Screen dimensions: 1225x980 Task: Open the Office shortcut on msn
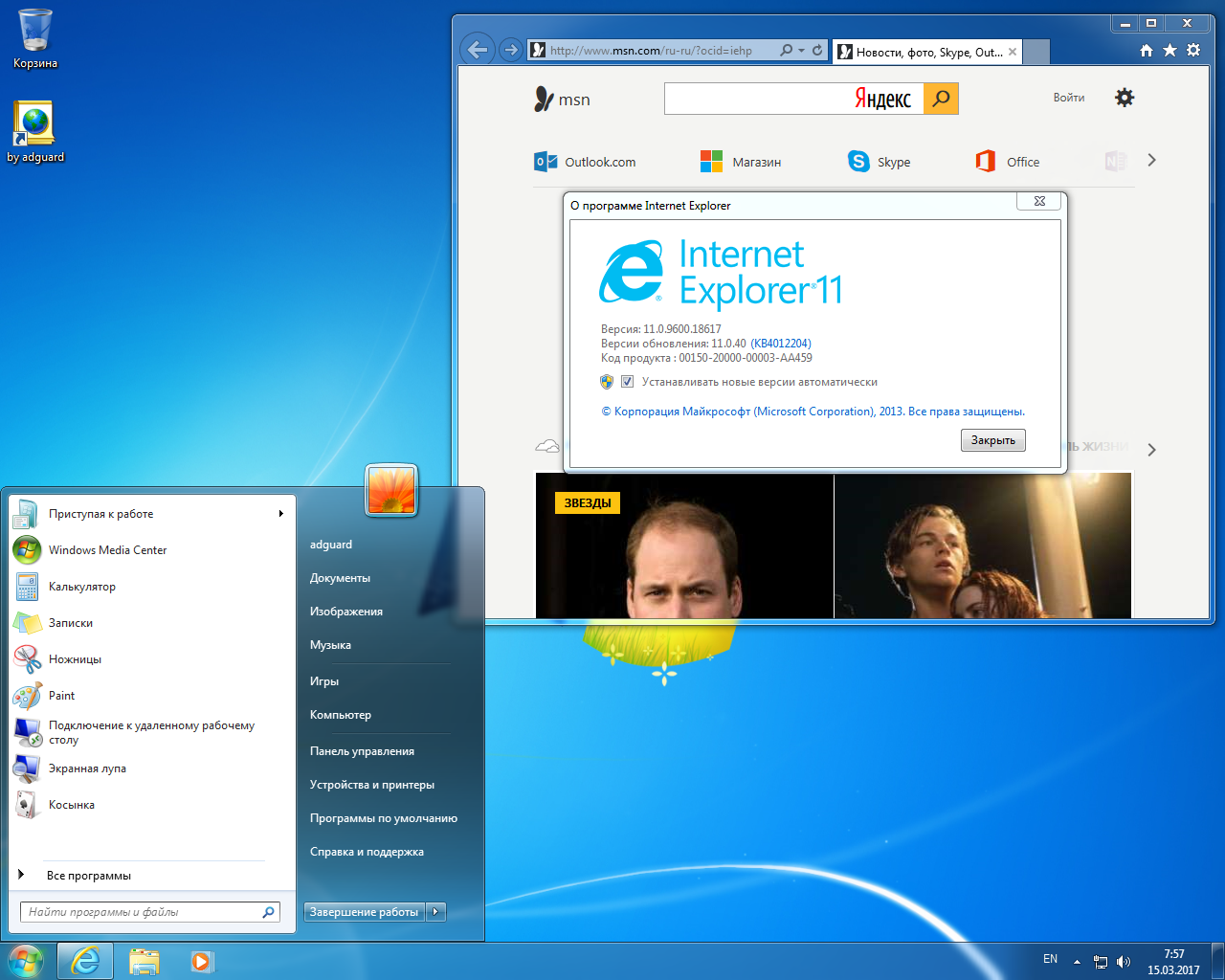[x=1007, y=162]
